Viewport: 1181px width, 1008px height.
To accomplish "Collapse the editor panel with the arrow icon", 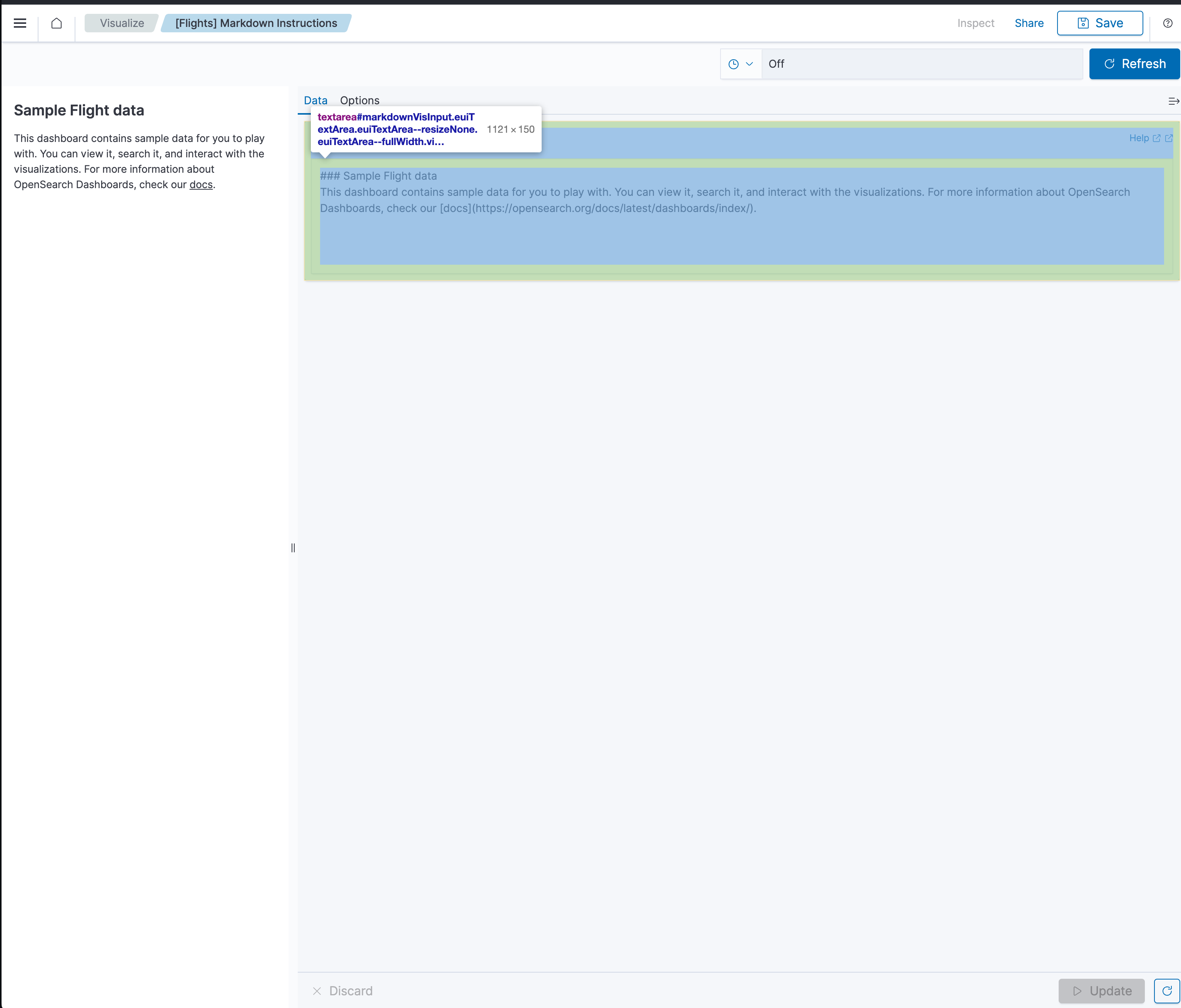I will coord(1173,101).
